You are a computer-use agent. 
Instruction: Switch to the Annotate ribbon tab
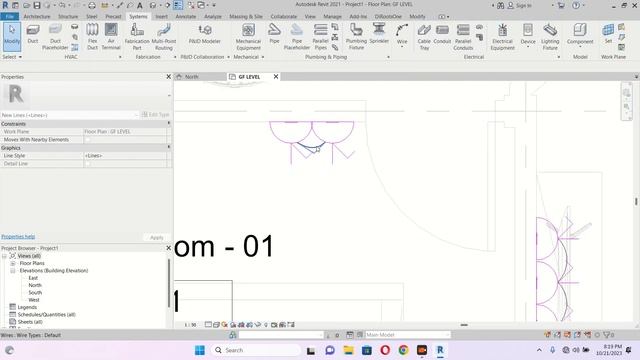pos(186,16)
